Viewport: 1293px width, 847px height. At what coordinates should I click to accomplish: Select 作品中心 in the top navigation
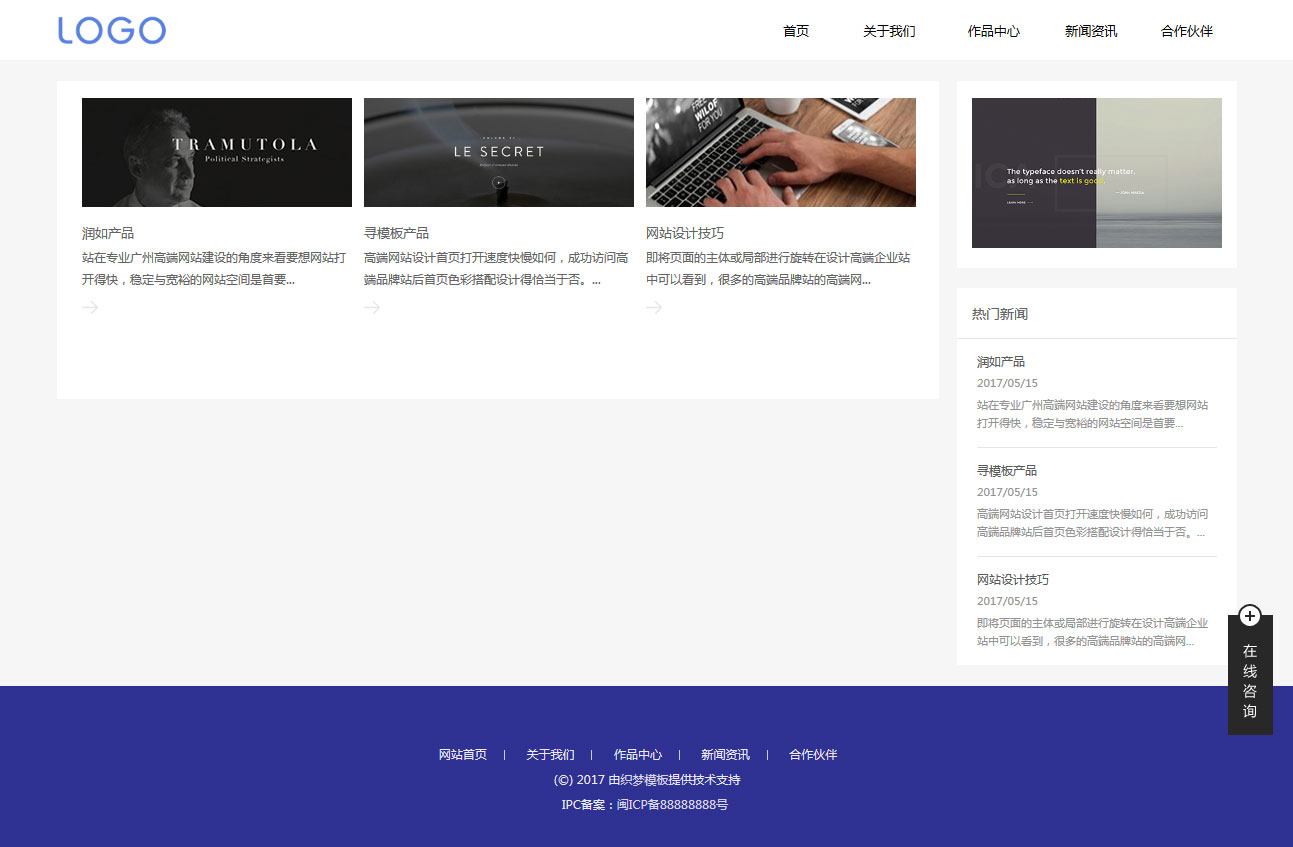click(993, 31)
